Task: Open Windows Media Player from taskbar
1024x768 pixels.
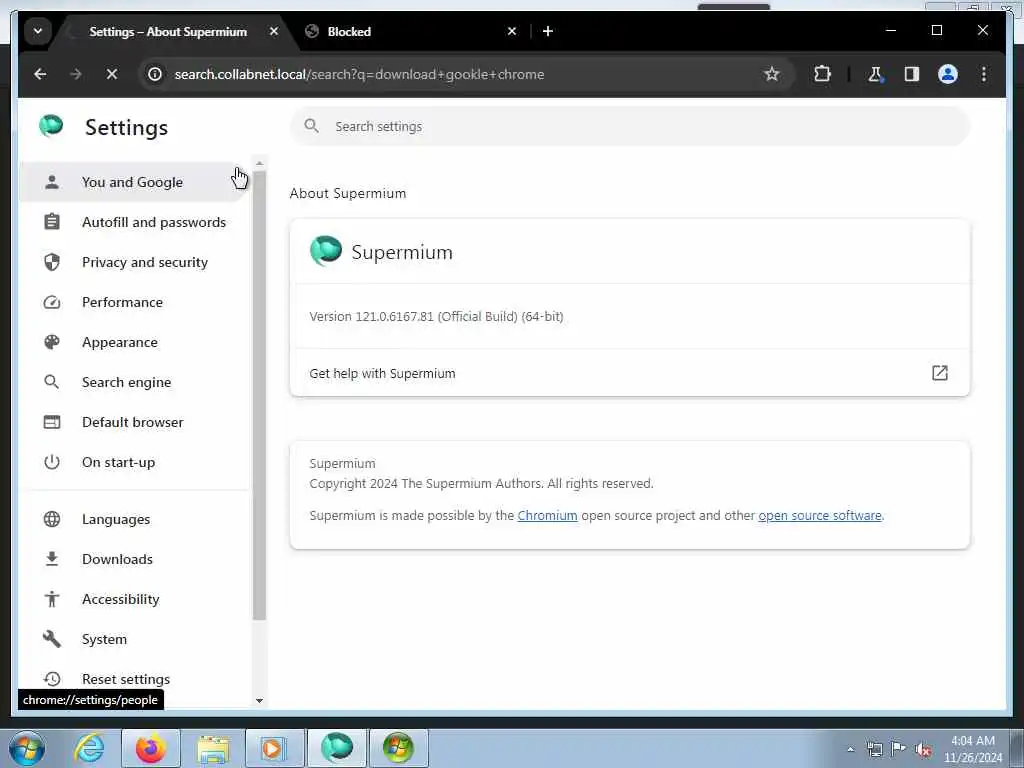Action: pos(274,748)
